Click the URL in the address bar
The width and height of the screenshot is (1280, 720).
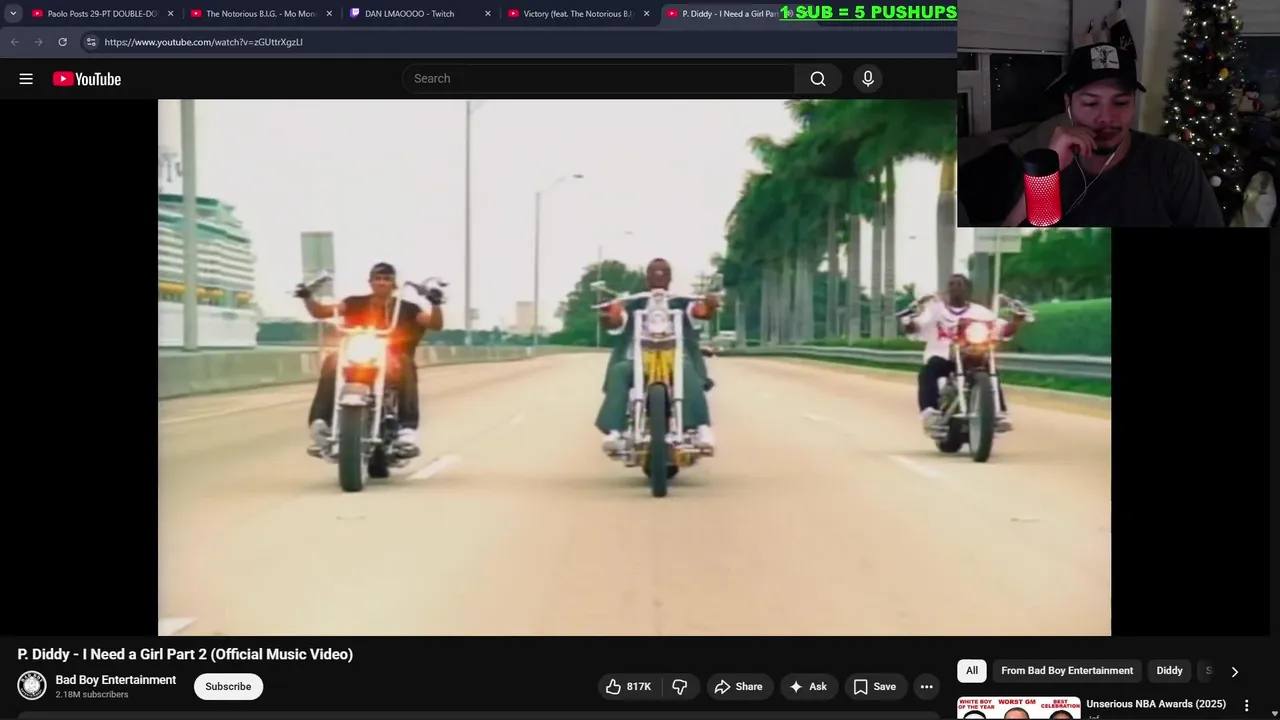[x=203, y=42]
